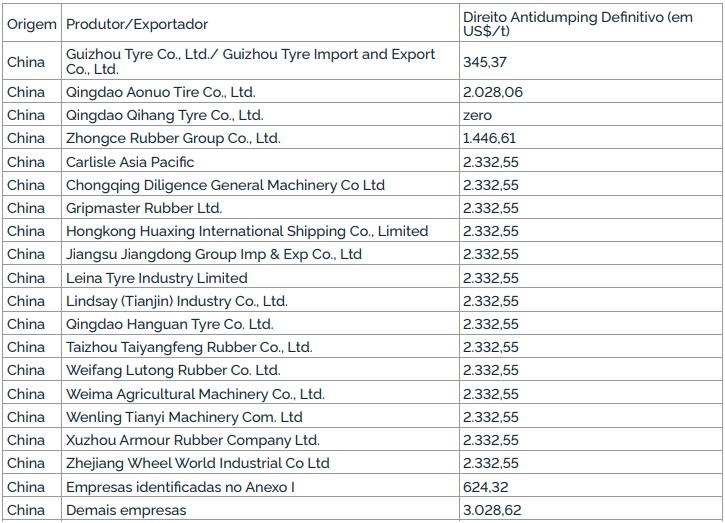Select Qingdao Aonuo Tire Co. cell
The width and height of the screenshot is (725, 523).
[160, 92]
